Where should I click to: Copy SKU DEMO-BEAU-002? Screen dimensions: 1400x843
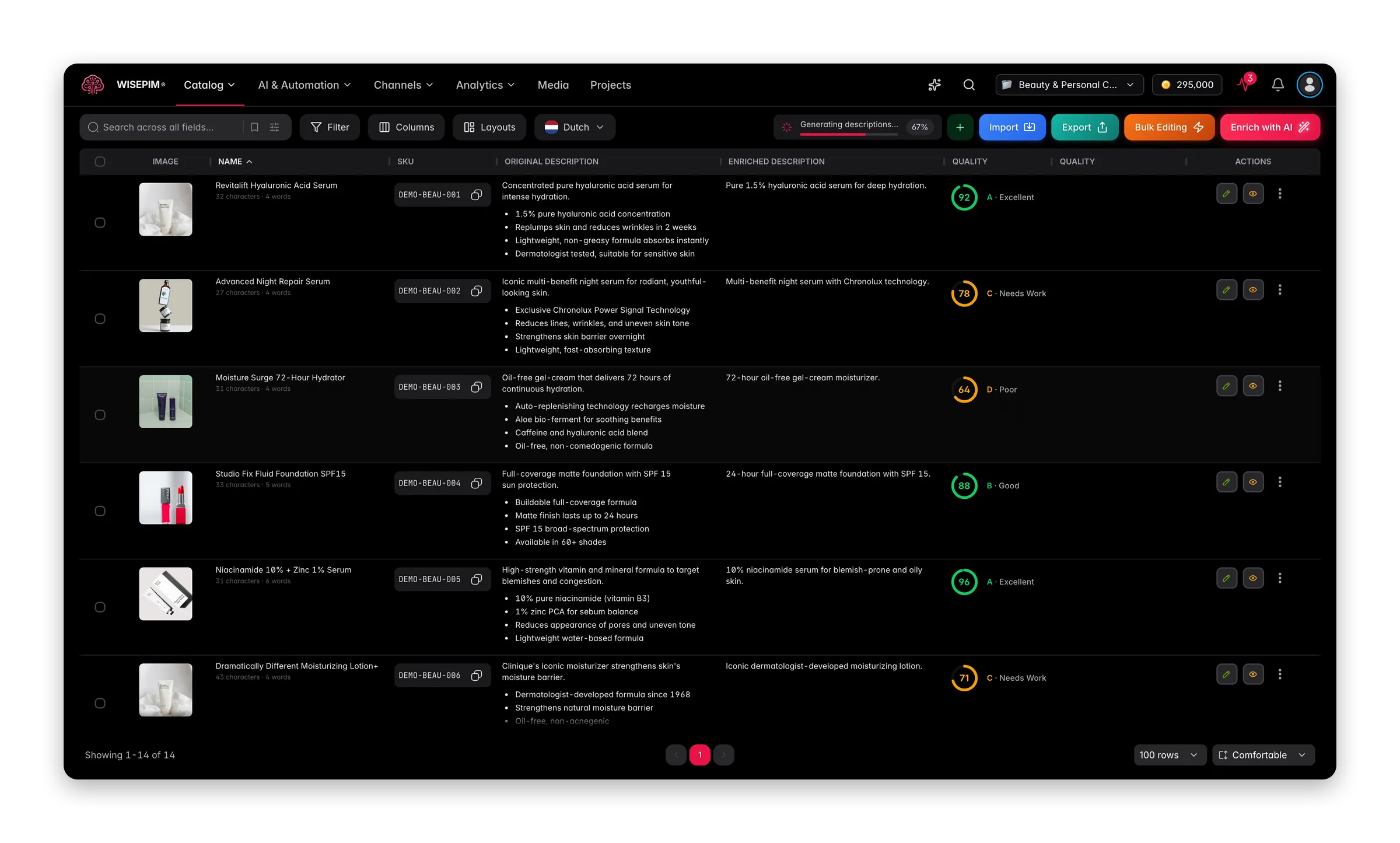coord(477,291)
